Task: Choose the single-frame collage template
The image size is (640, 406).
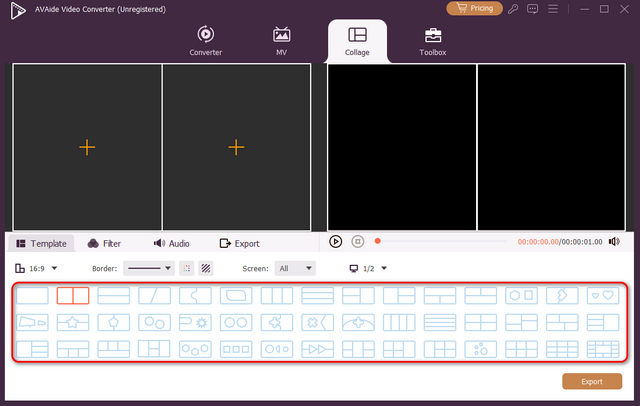Action: (x=33, y=295)
